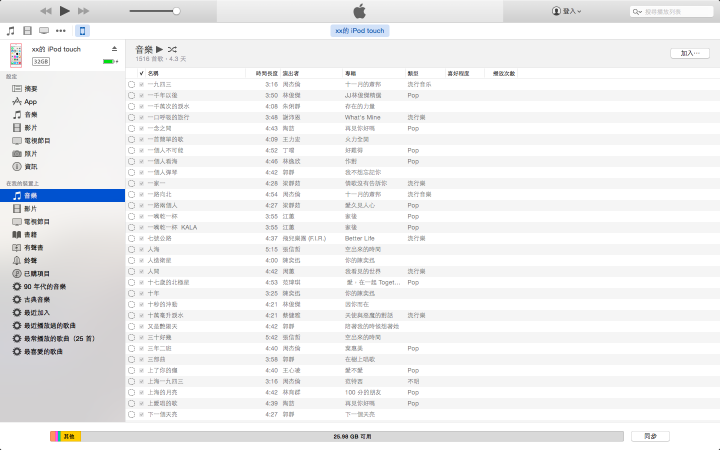Select the song row 下一個天亮
The height and width of the screenshot is (450, 720).
[x=422, y=415]
